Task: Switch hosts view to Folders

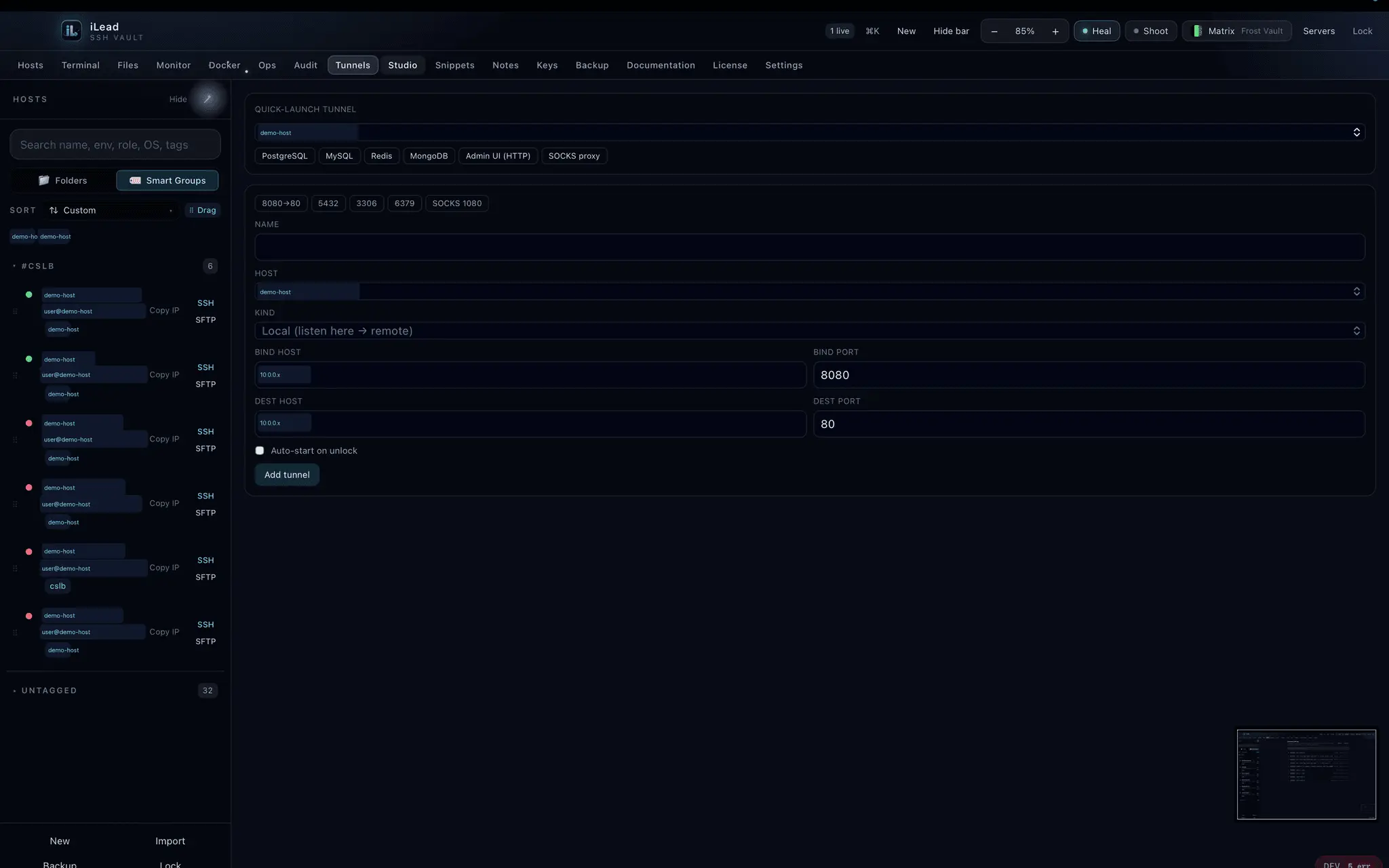Action: (63, 180)
